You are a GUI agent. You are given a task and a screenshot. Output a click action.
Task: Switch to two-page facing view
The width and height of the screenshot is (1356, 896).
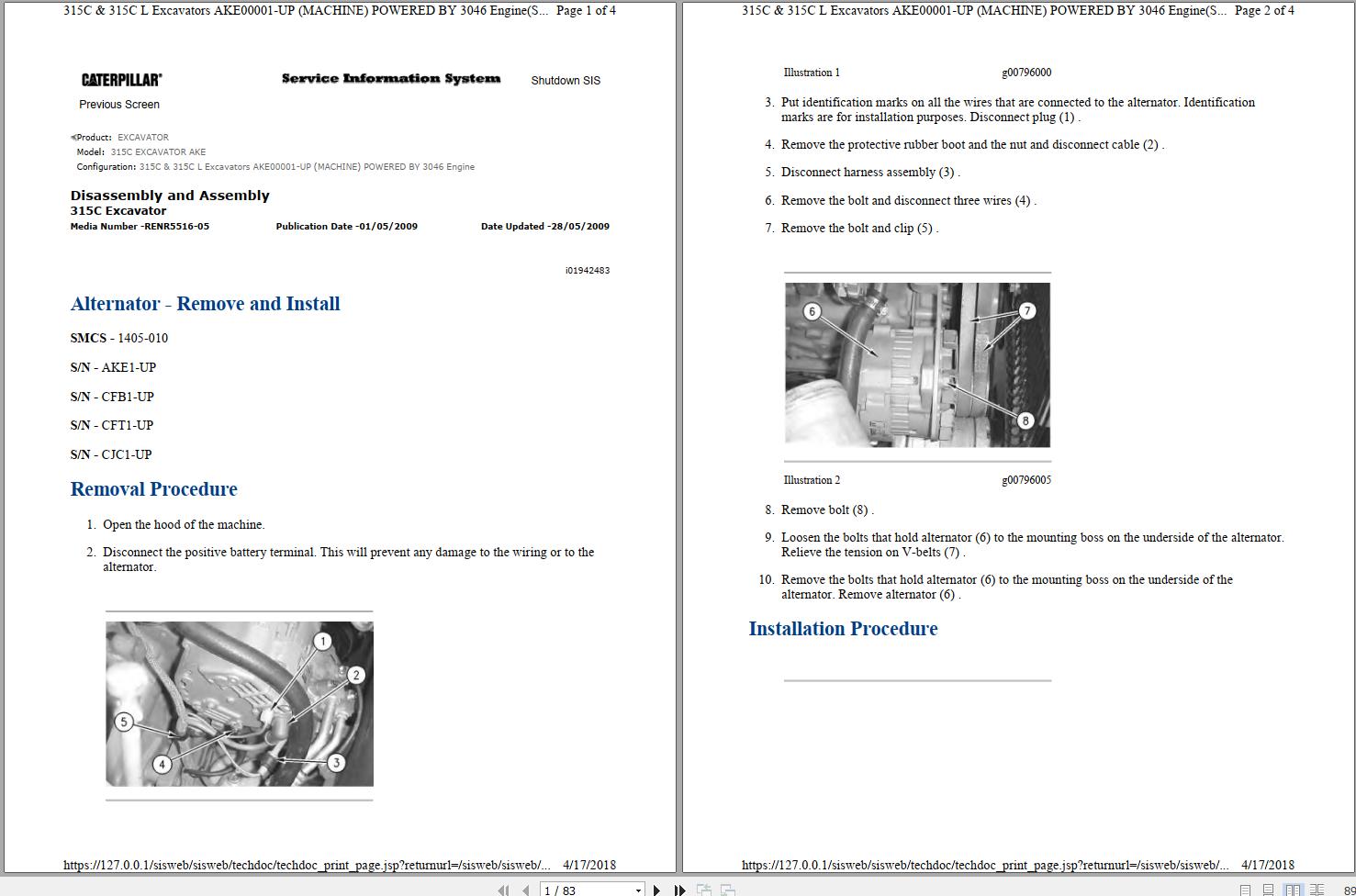pos(1294,890)
